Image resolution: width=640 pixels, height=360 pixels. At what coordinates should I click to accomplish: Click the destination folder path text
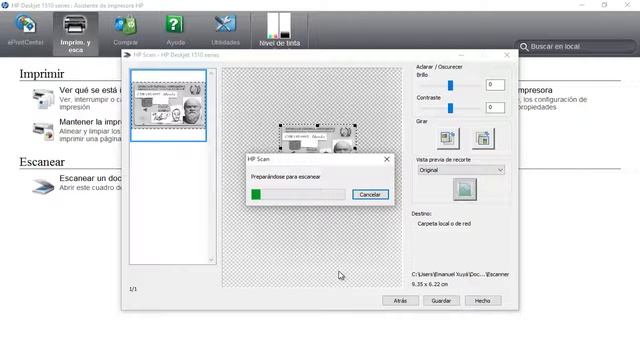point(460,274)
